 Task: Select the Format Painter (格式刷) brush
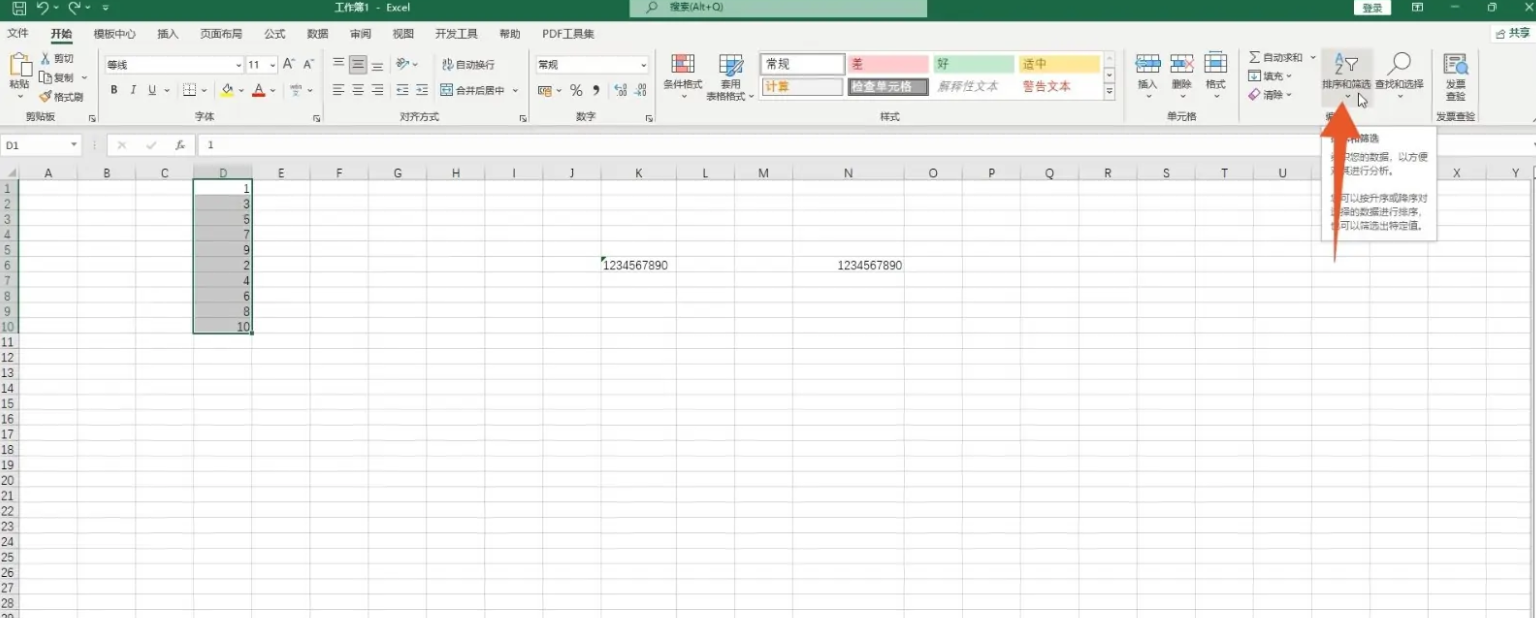coord(61,97)
